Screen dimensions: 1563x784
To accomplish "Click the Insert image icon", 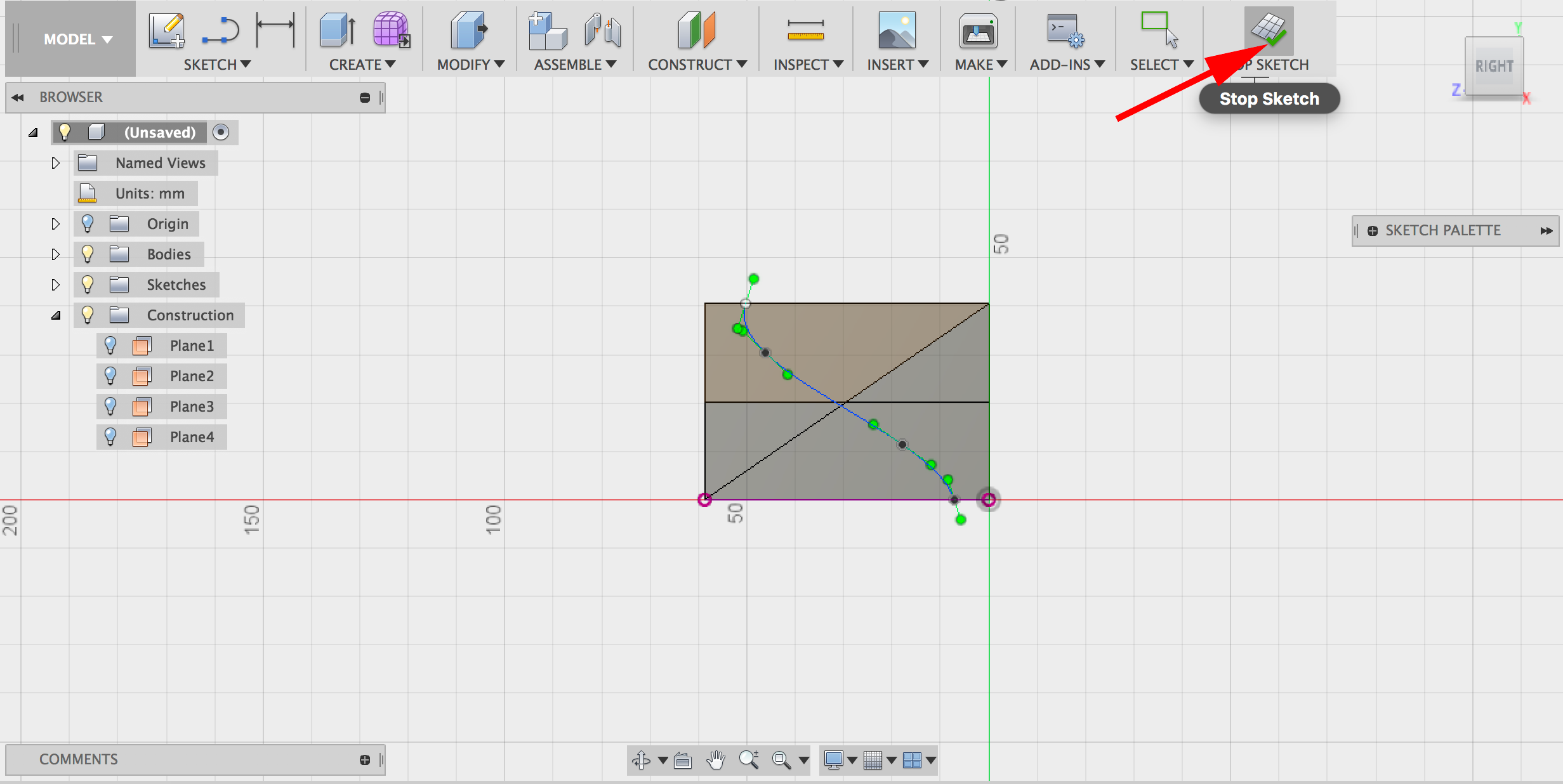I will (x=897, y=30).
